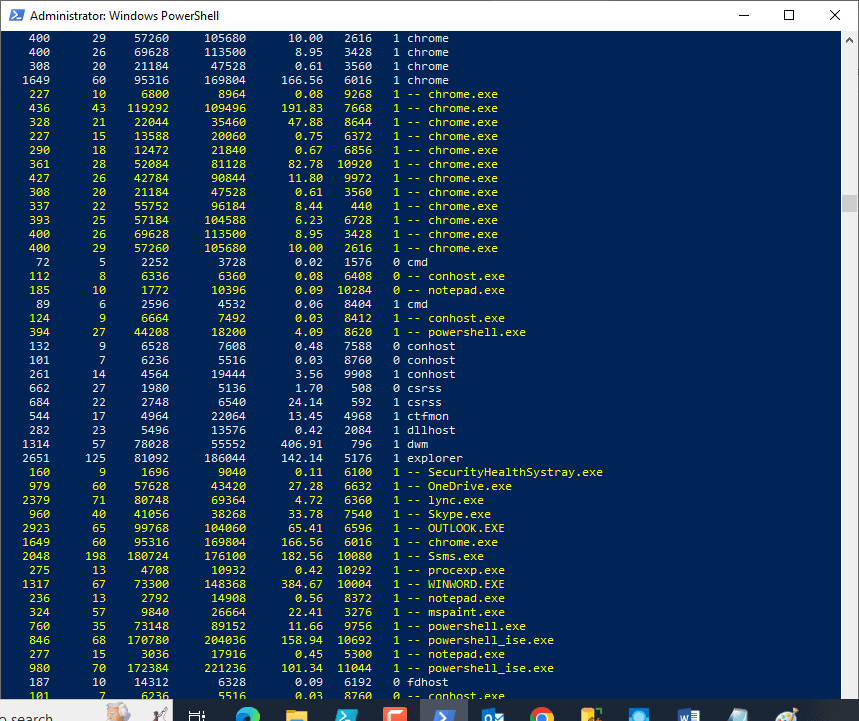Open Microsoft Word from the taskbar
The image size is (859, 721).
click(x=689, y=714)
